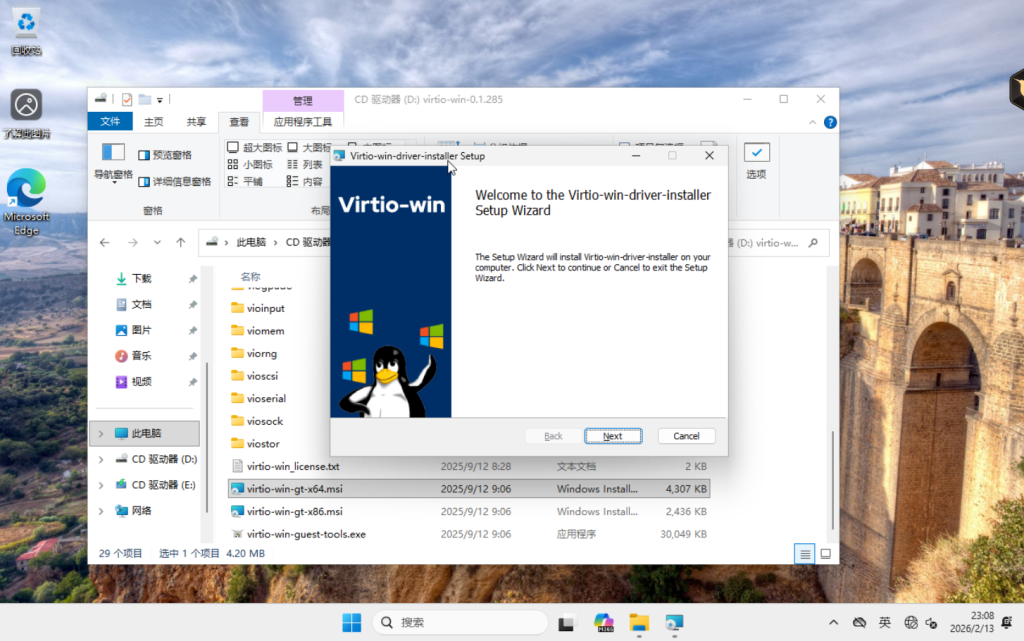1024x641 pixels.
Task: Open the virtio-win-guest-tools.exe file icon
Action: click(x=238, y=534)
